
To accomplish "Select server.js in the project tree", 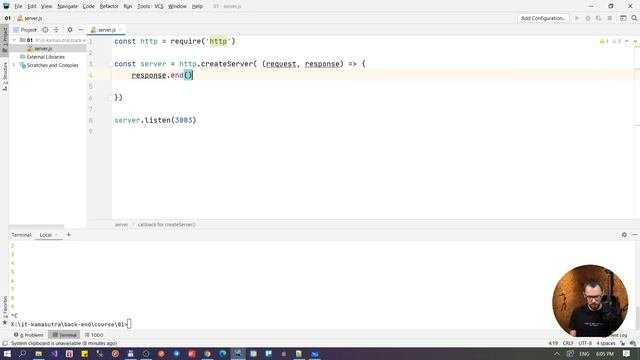I will click(43, 49).
